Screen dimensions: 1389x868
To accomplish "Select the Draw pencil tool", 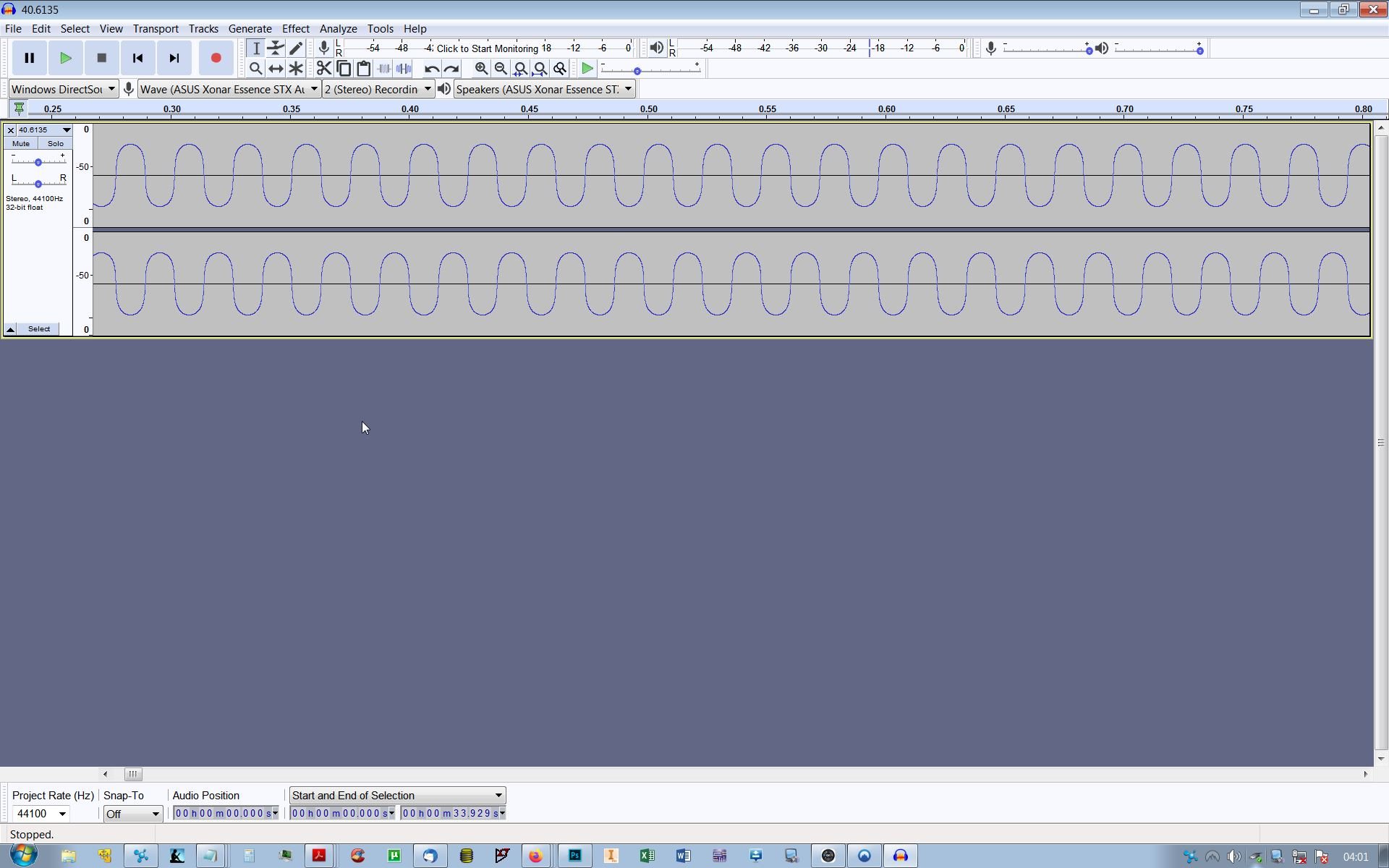I will 296,48.
